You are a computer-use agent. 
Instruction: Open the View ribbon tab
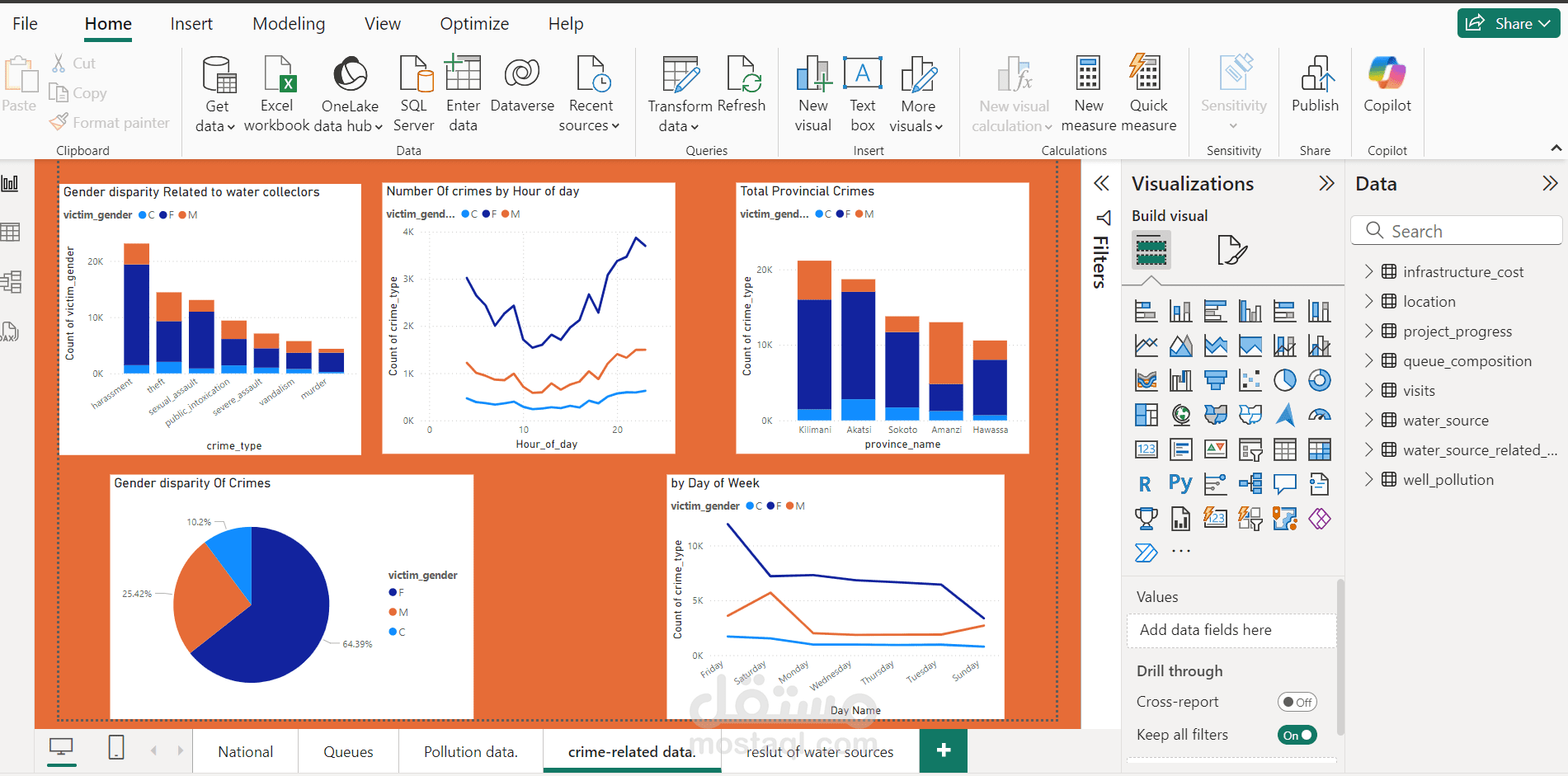click(383, 24)
